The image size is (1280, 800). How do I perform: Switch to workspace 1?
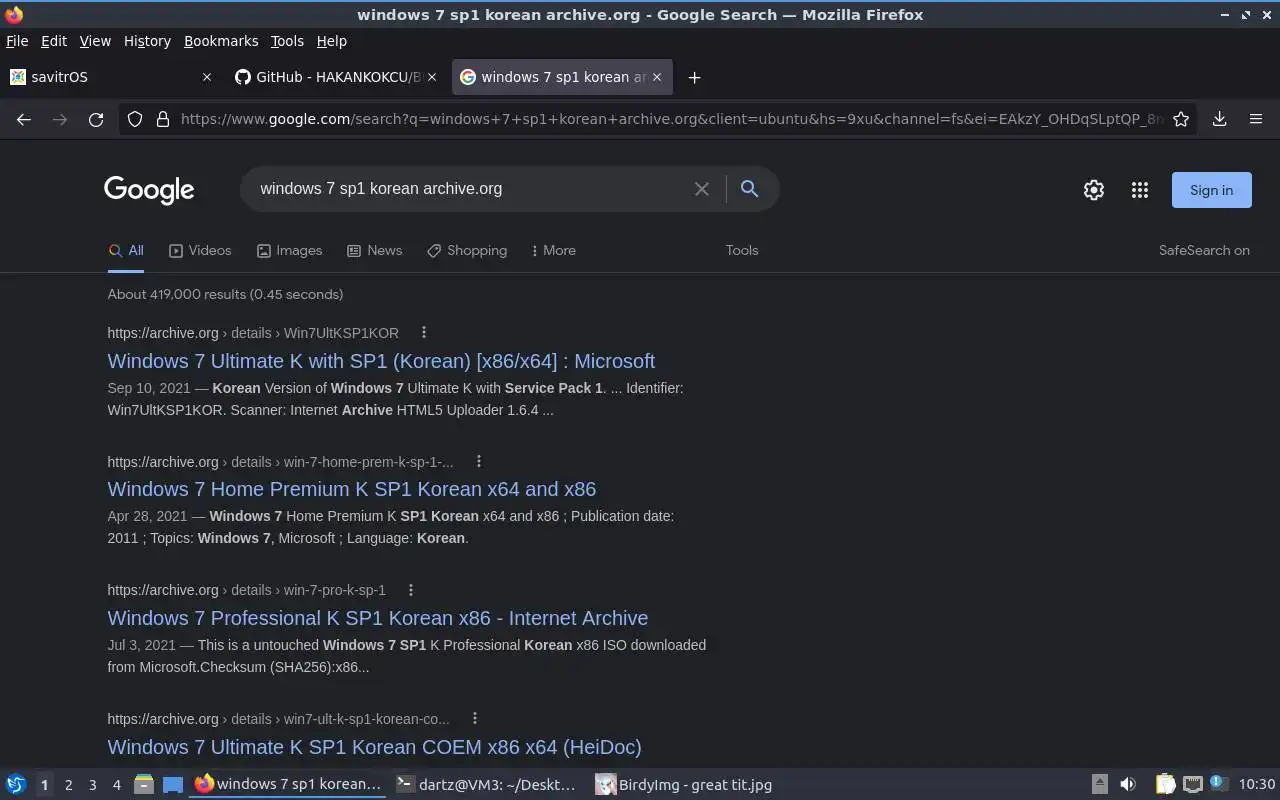click(x=44, y=785)
